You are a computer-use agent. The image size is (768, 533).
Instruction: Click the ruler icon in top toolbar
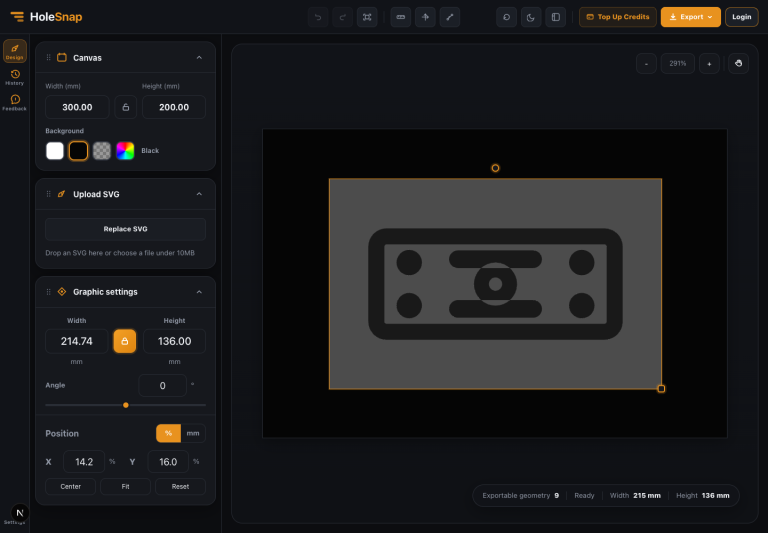(401, 17)
